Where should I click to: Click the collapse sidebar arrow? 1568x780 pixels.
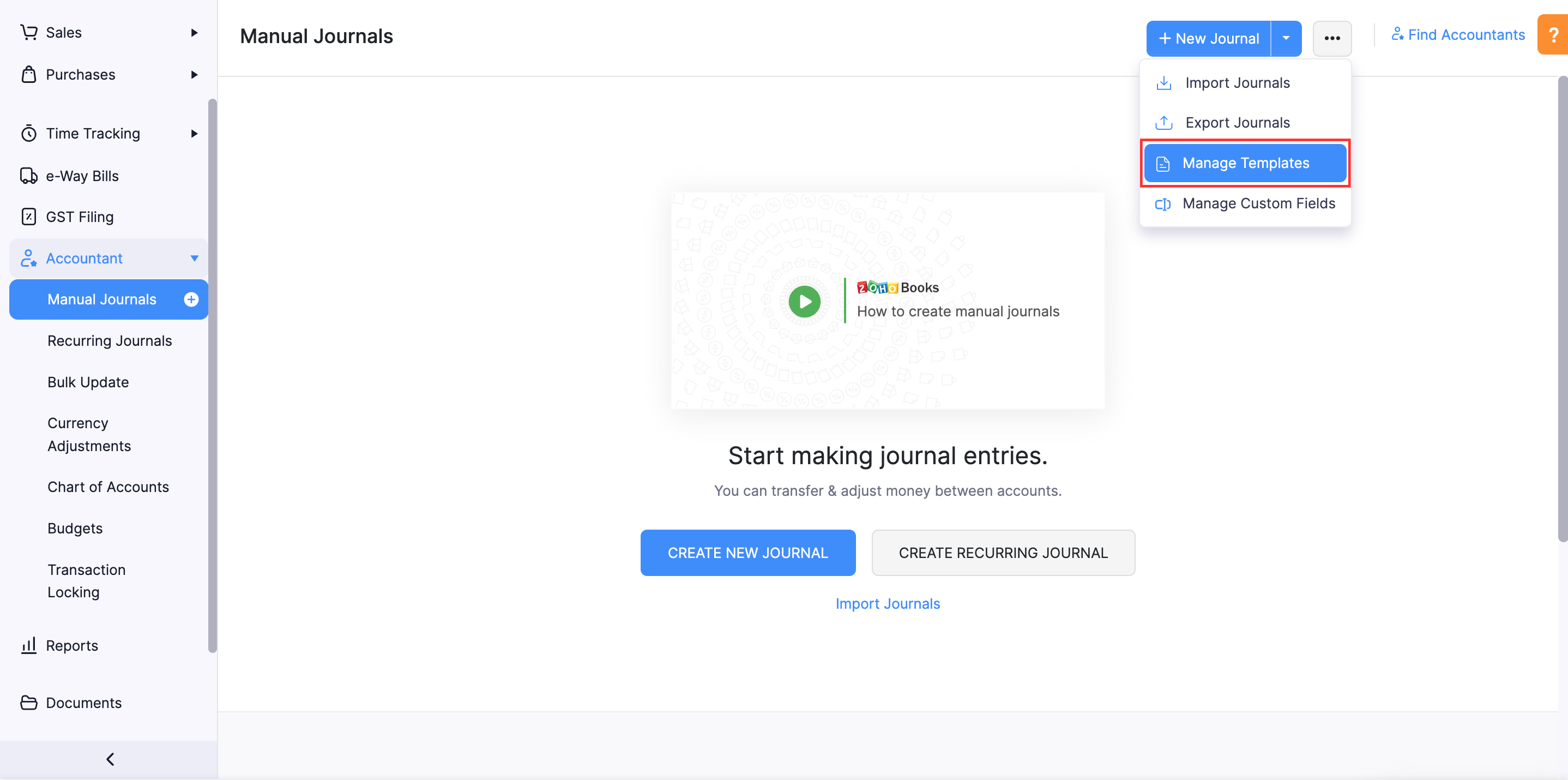click(111, 758)
